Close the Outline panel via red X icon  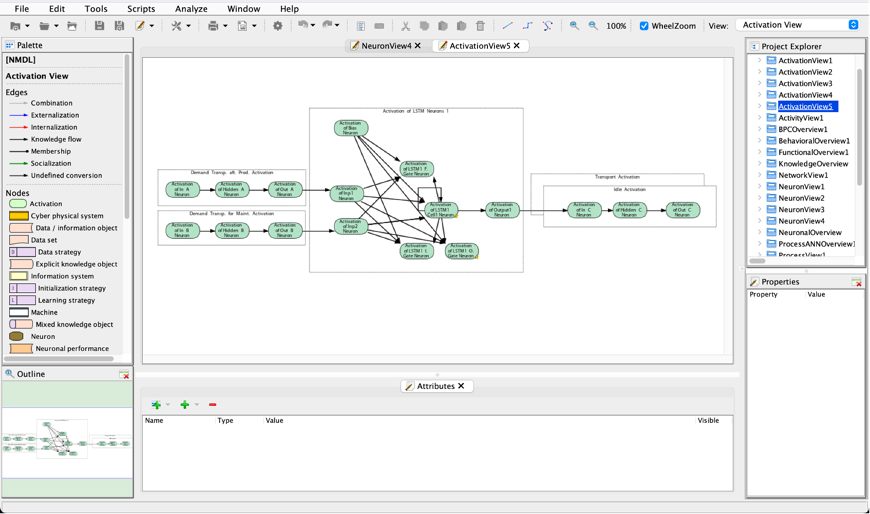[x=124, y=374]
